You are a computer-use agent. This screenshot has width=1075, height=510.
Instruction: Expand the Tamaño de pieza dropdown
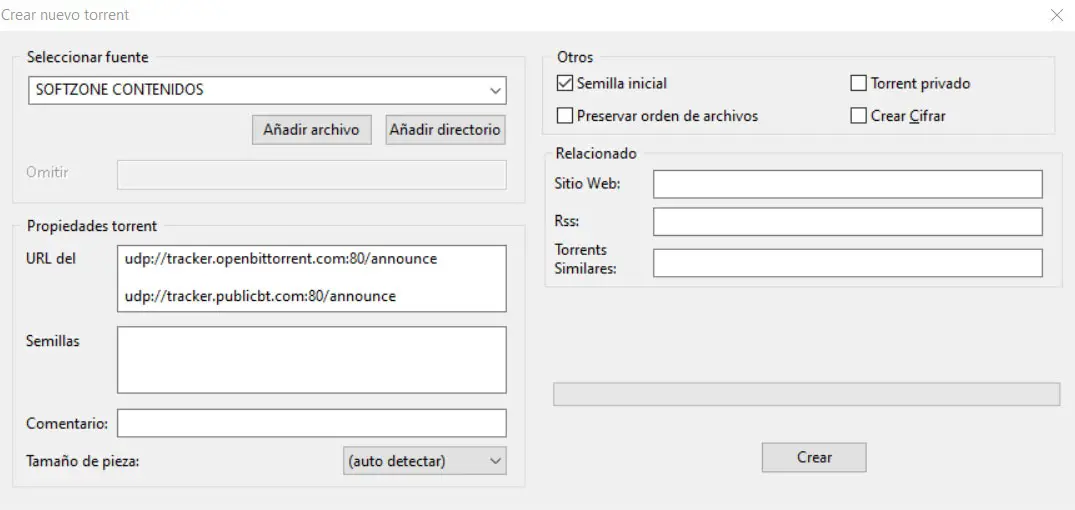tap(424, 461)
